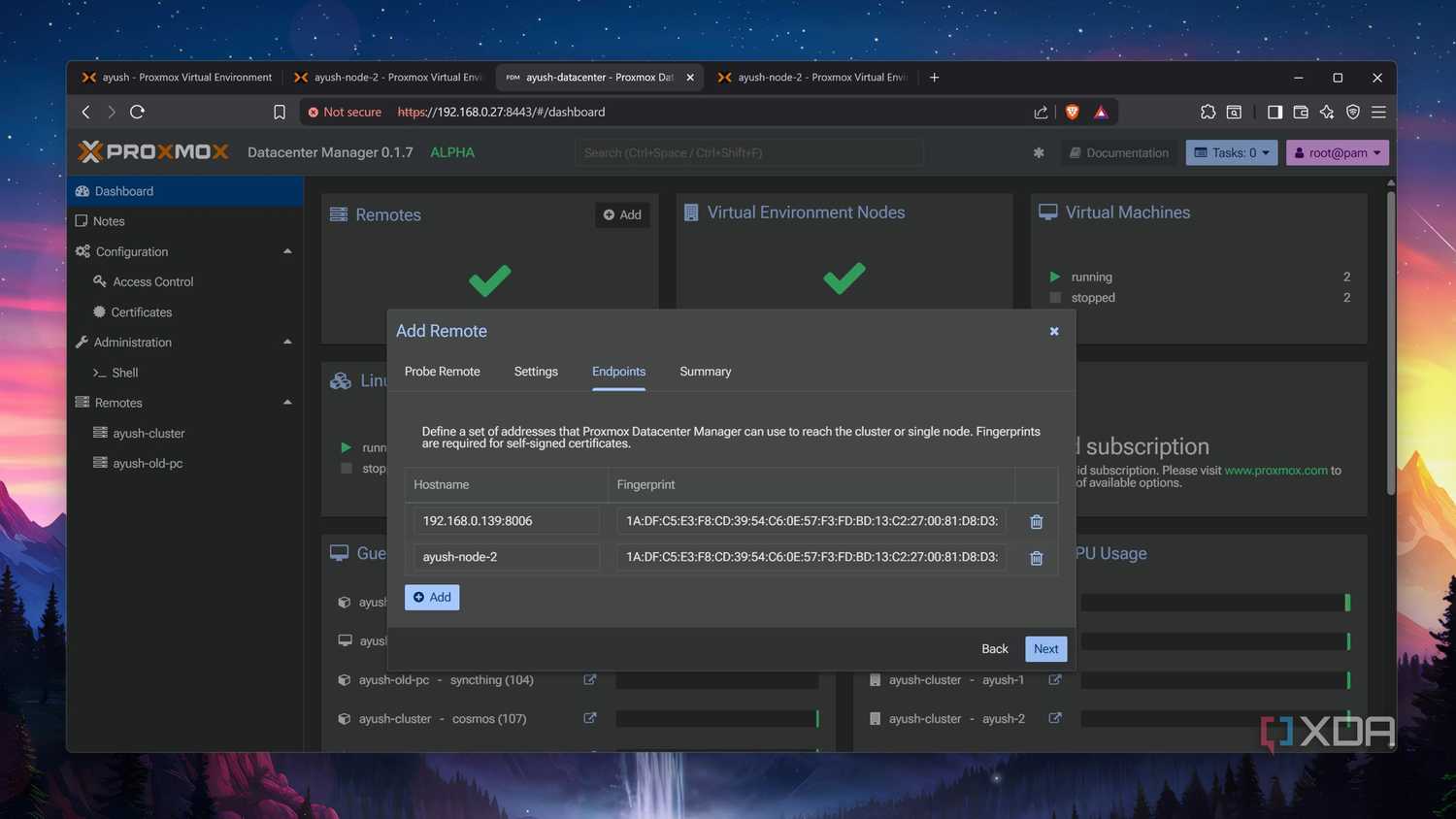1456x819 pixels.
Task: Click the Not secure warning indicator
Action: [345, 113]
